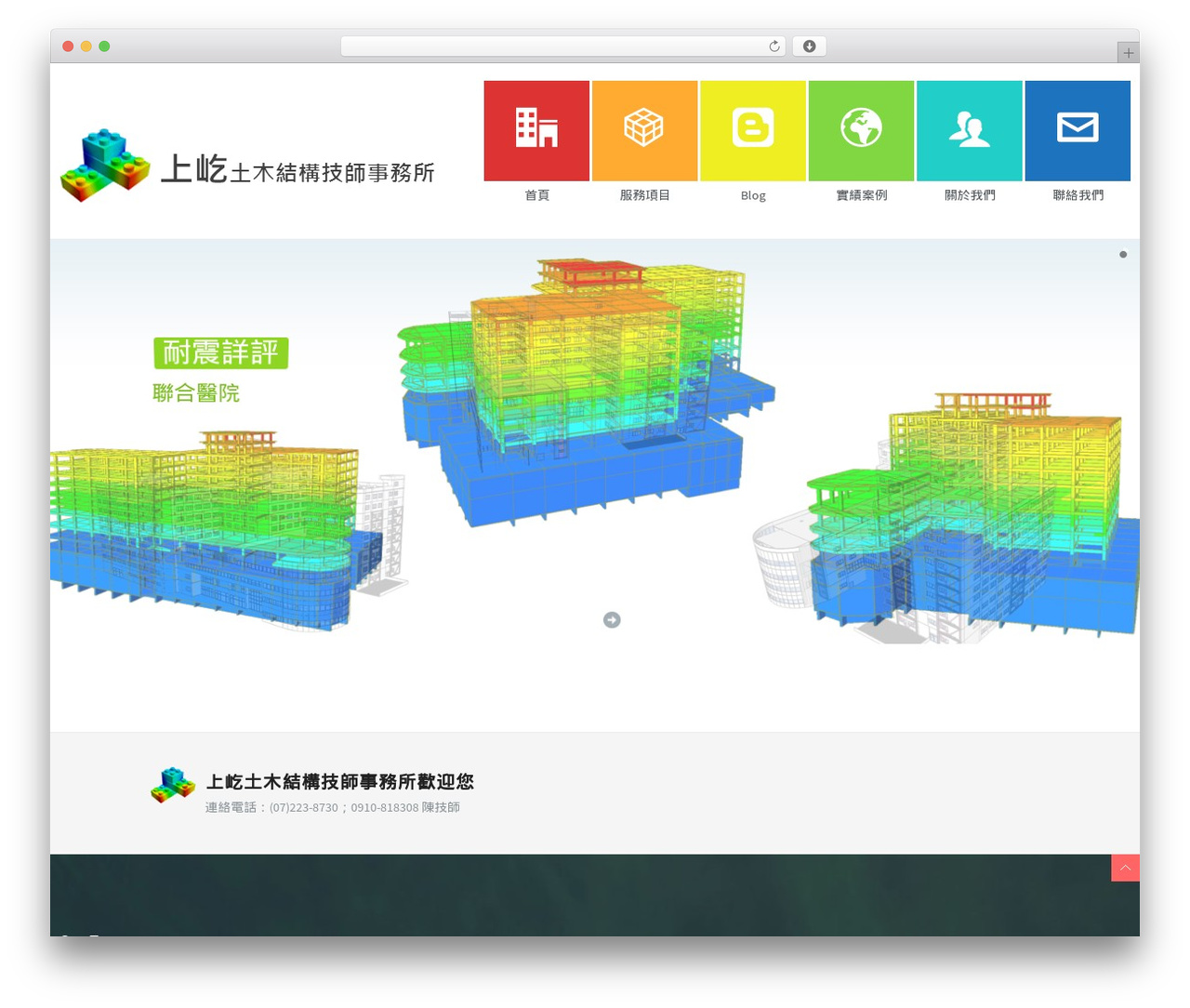Click the center hospital structural model image
This screenshot has width=1190, height=1008.
coord(586,391)
